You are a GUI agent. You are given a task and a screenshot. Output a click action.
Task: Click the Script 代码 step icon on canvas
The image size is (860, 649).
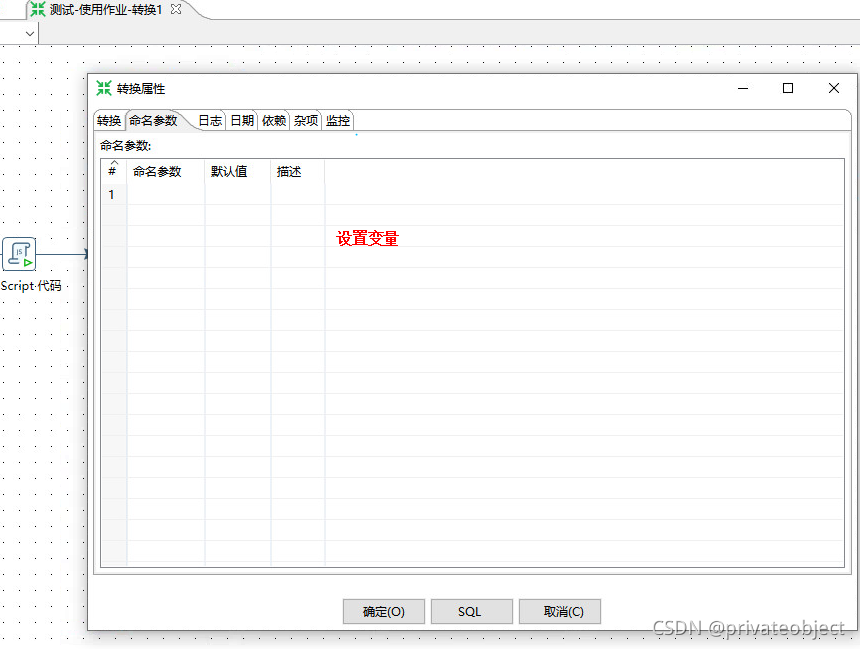tap(19, 254)
